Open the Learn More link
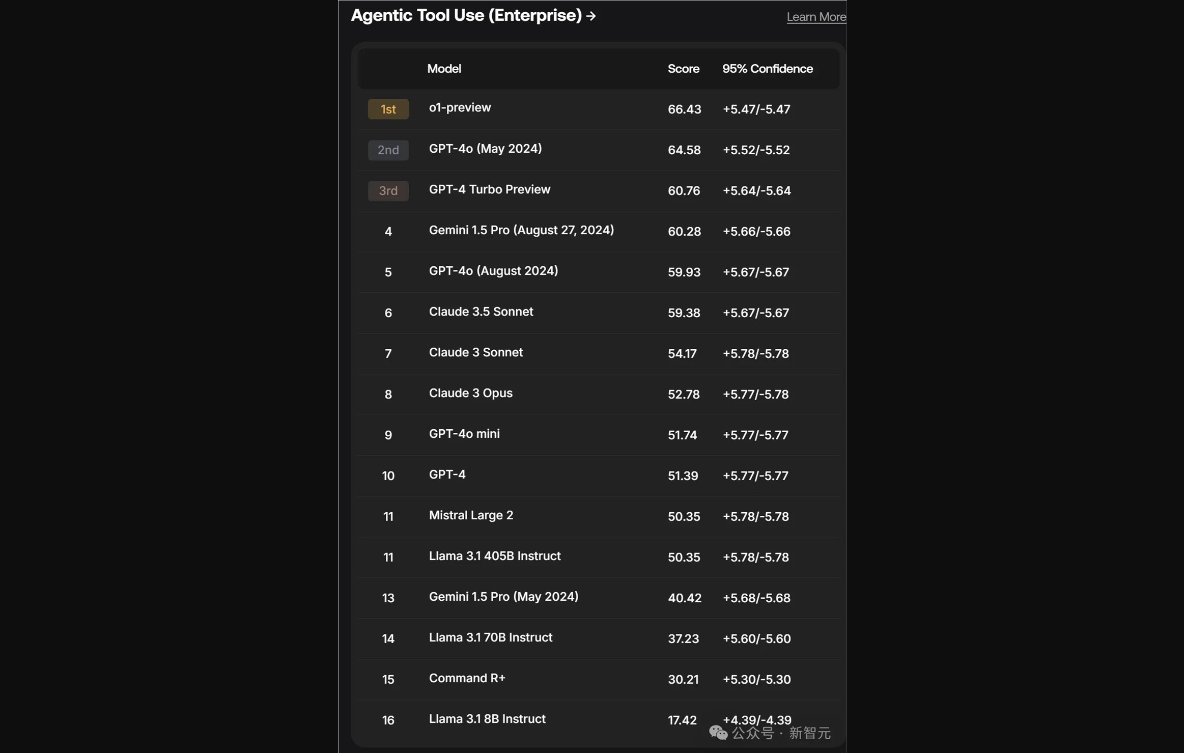1184x753 pixels. [x=816, y=17]
